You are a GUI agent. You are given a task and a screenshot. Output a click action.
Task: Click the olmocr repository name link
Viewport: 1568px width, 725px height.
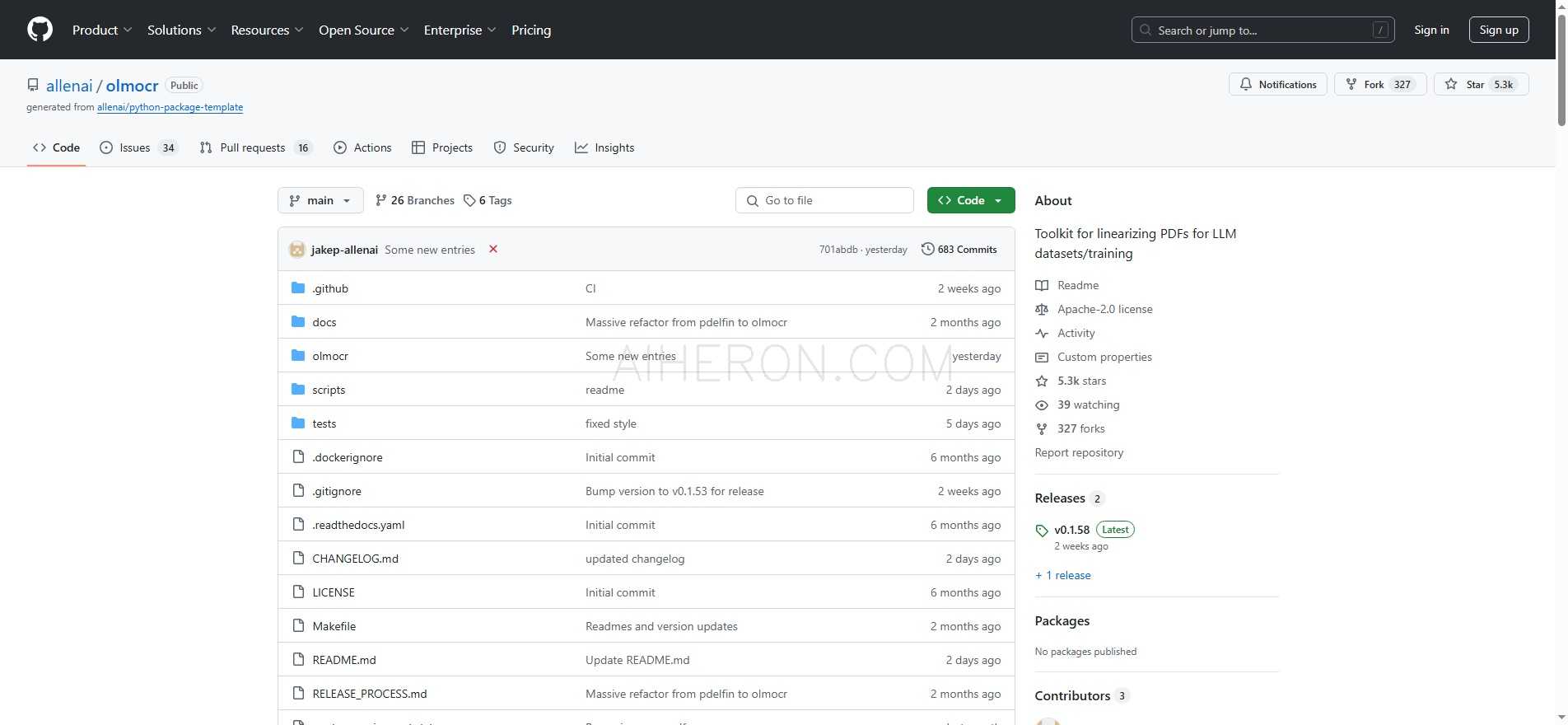(132, 86)
